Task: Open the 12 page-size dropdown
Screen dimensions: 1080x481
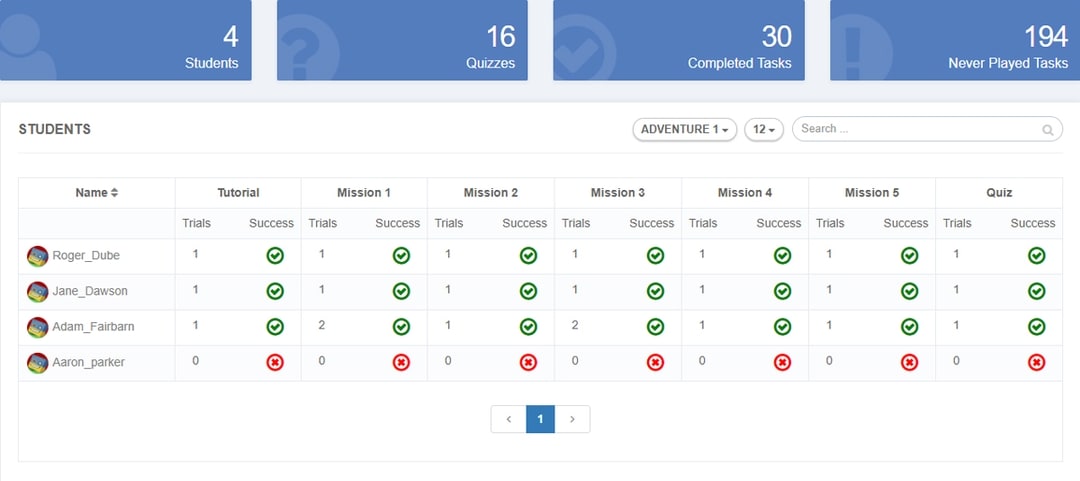Action: pyautogui.click(x=764, y=130)
